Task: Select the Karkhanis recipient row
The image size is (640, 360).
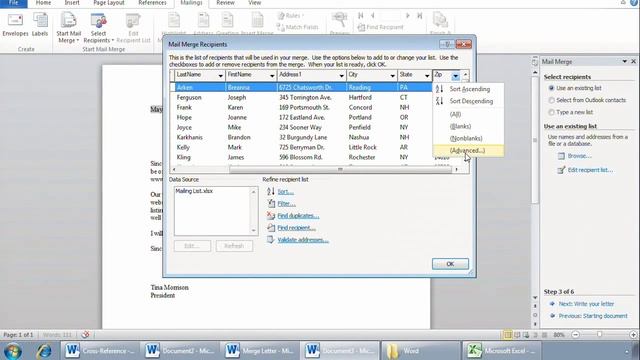Action: 302,138
